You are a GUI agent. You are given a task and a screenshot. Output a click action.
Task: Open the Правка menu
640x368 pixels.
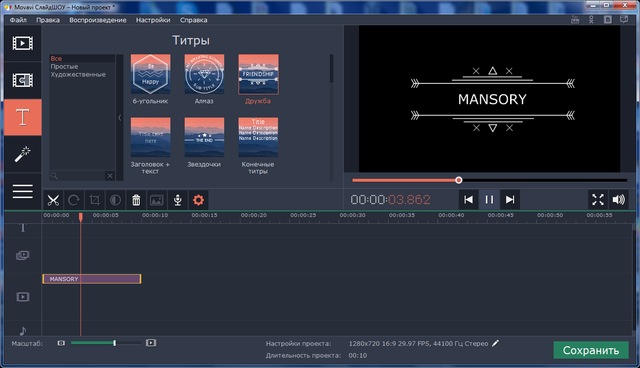pos(48,20)
